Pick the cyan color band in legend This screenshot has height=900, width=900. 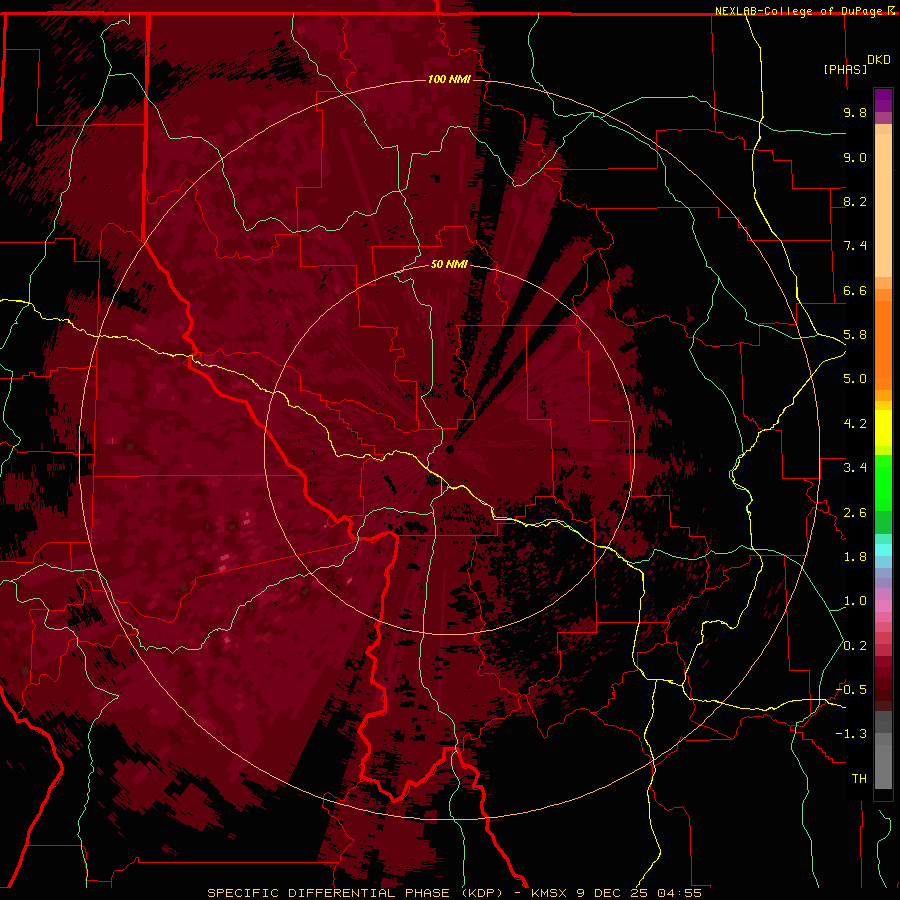[x=883, y=549]
